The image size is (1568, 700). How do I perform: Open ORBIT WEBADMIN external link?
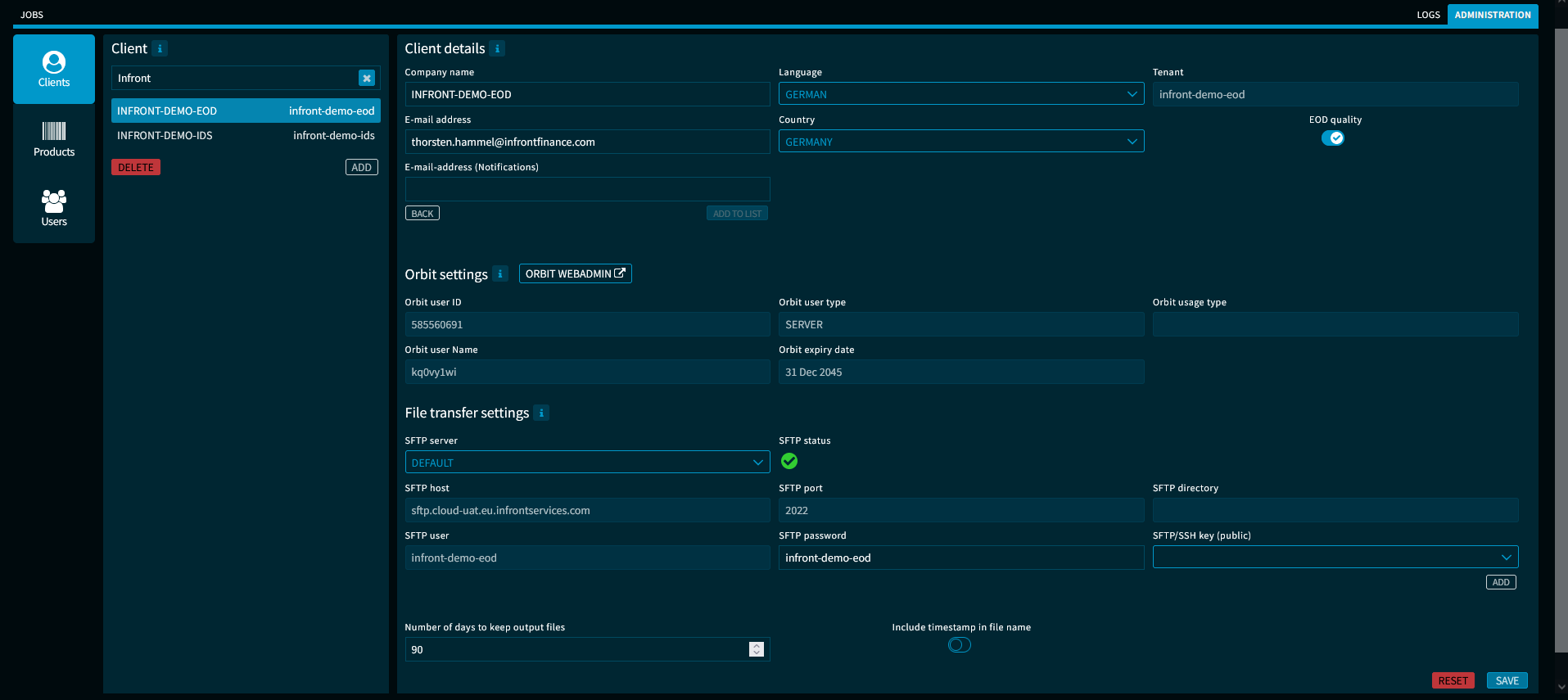point(575,273)
